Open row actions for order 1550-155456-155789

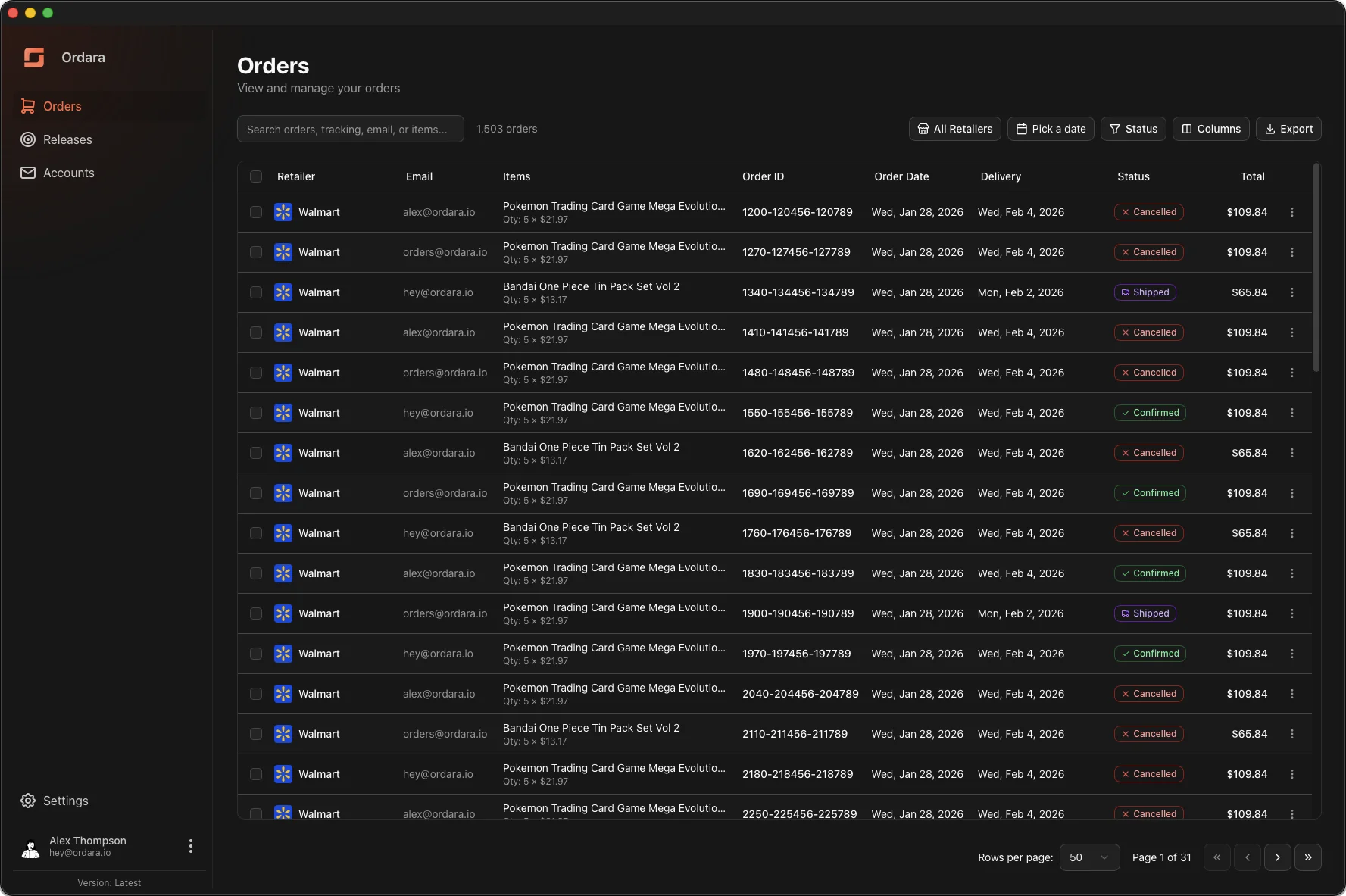point(1292,413)
